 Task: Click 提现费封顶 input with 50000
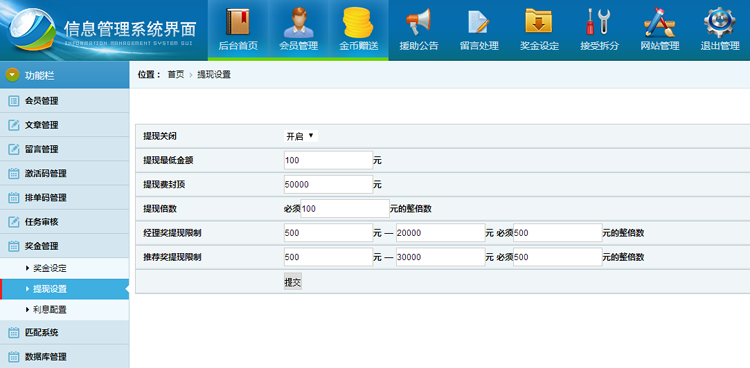(x=328, y=185)
